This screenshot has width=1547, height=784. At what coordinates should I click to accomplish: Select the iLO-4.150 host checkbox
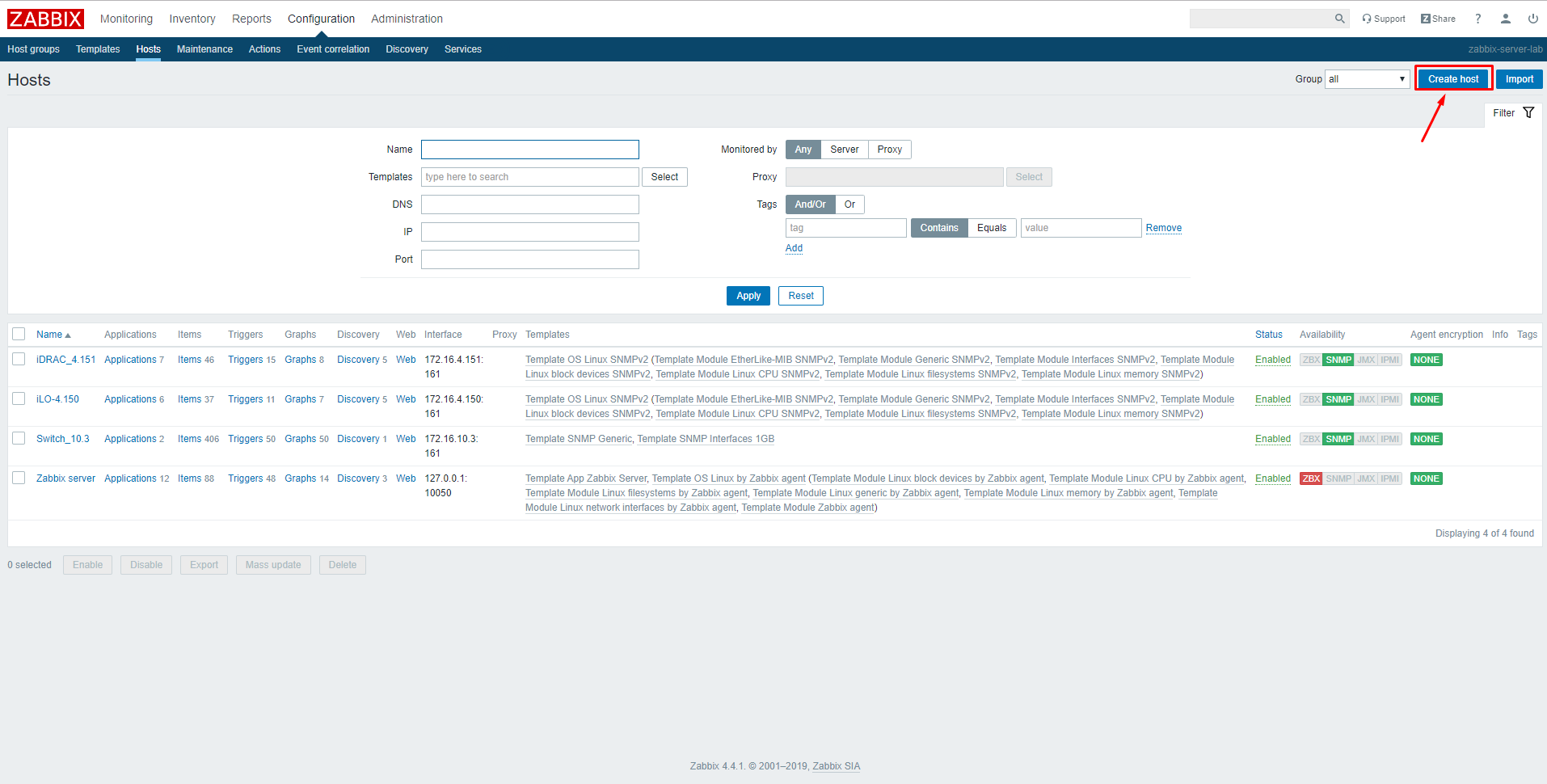[x=19, y=398]
